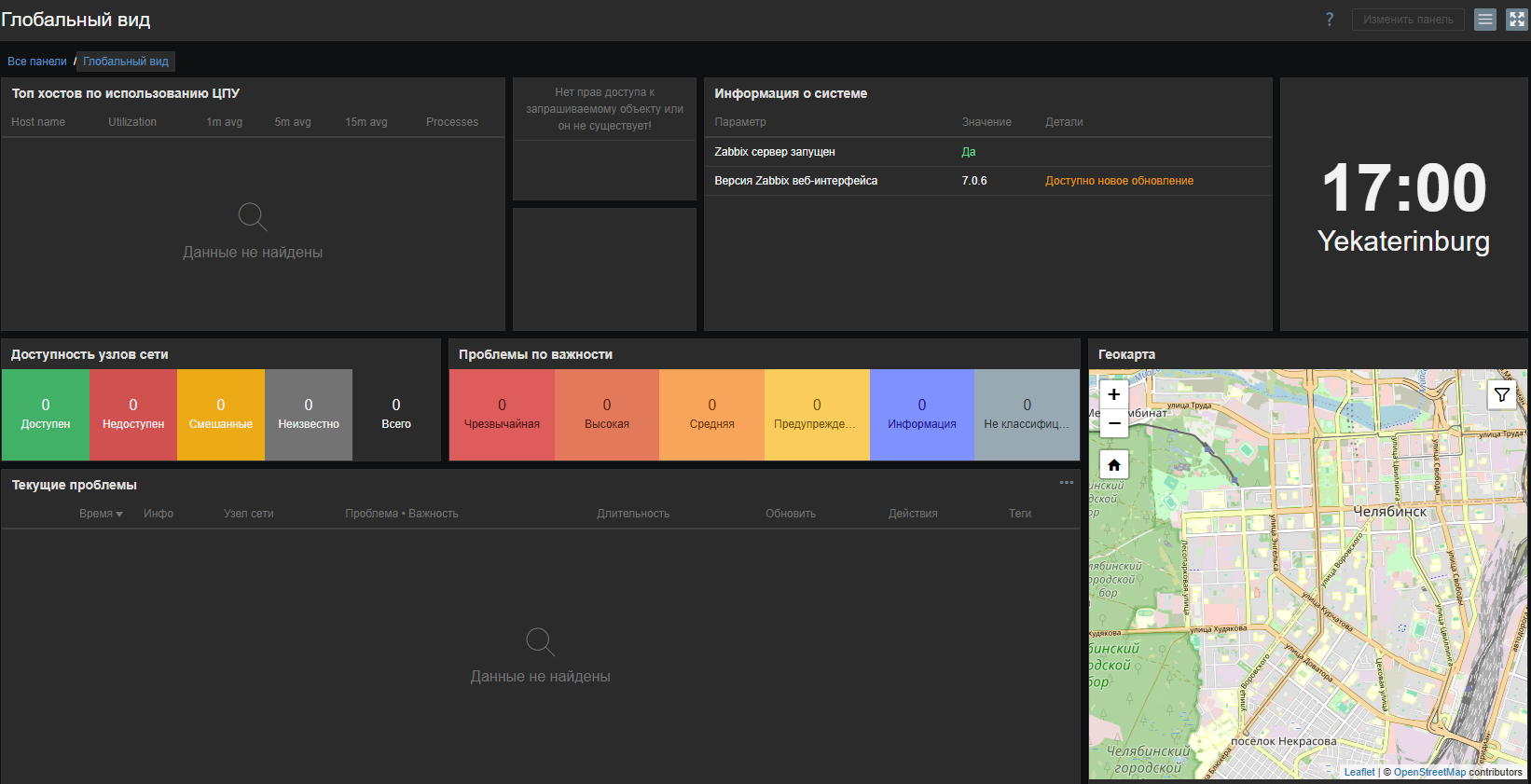Image resolution: width=1531 pixels, height=784 pixels.
Task: Select the blue Информация severity tile
Action: 922,415
